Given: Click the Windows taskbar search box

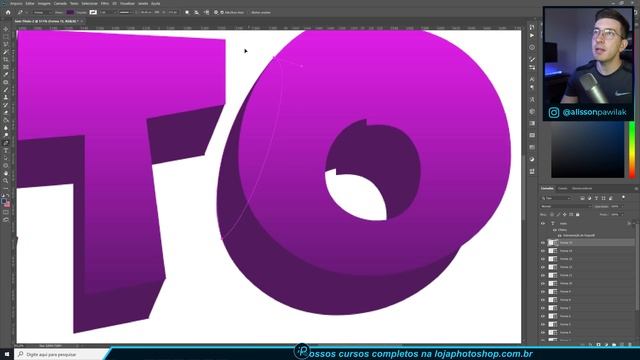Looking at the screenshot, I should coord(61,354).
